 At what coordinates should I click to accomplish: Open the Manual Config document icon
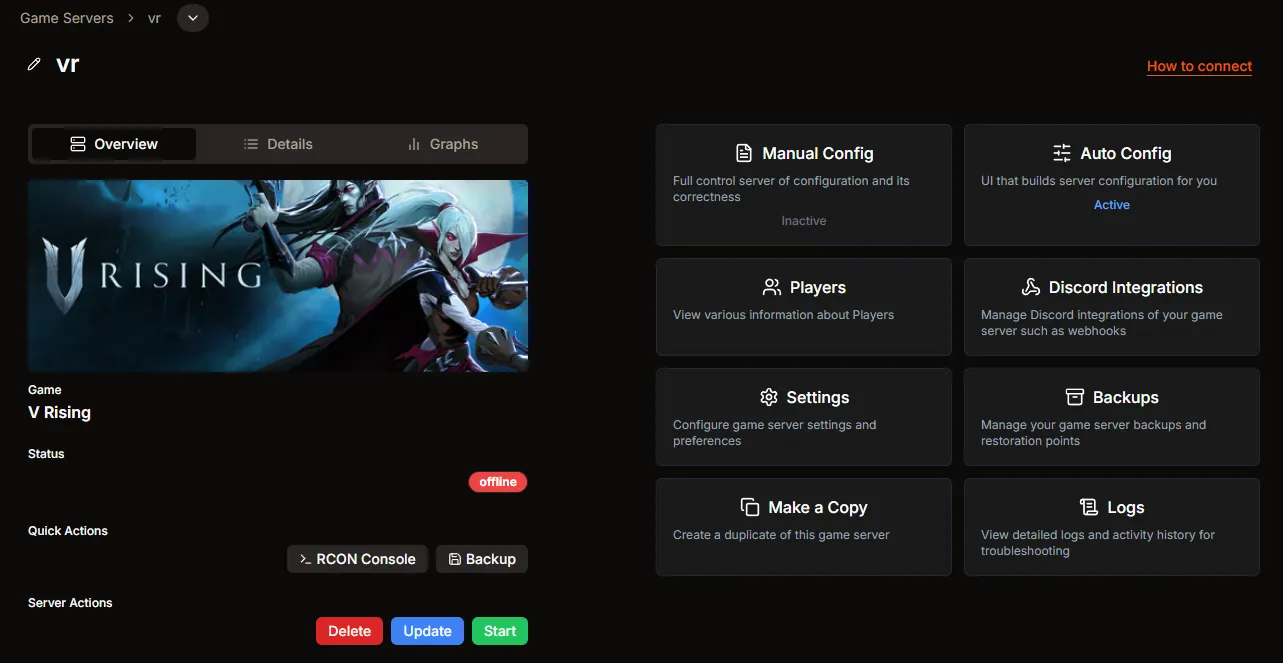click(743, 152)
